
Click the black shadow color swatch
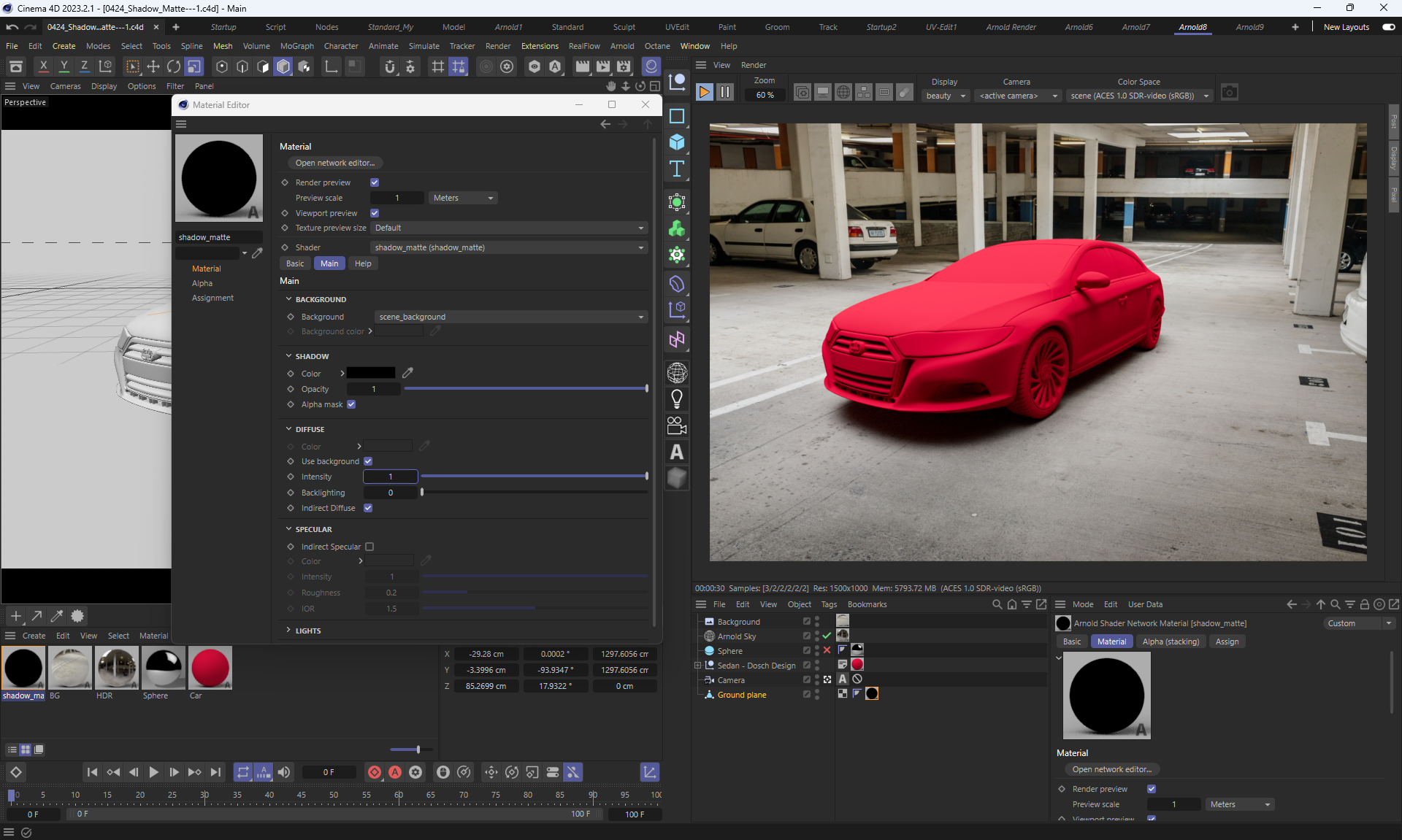371,373
